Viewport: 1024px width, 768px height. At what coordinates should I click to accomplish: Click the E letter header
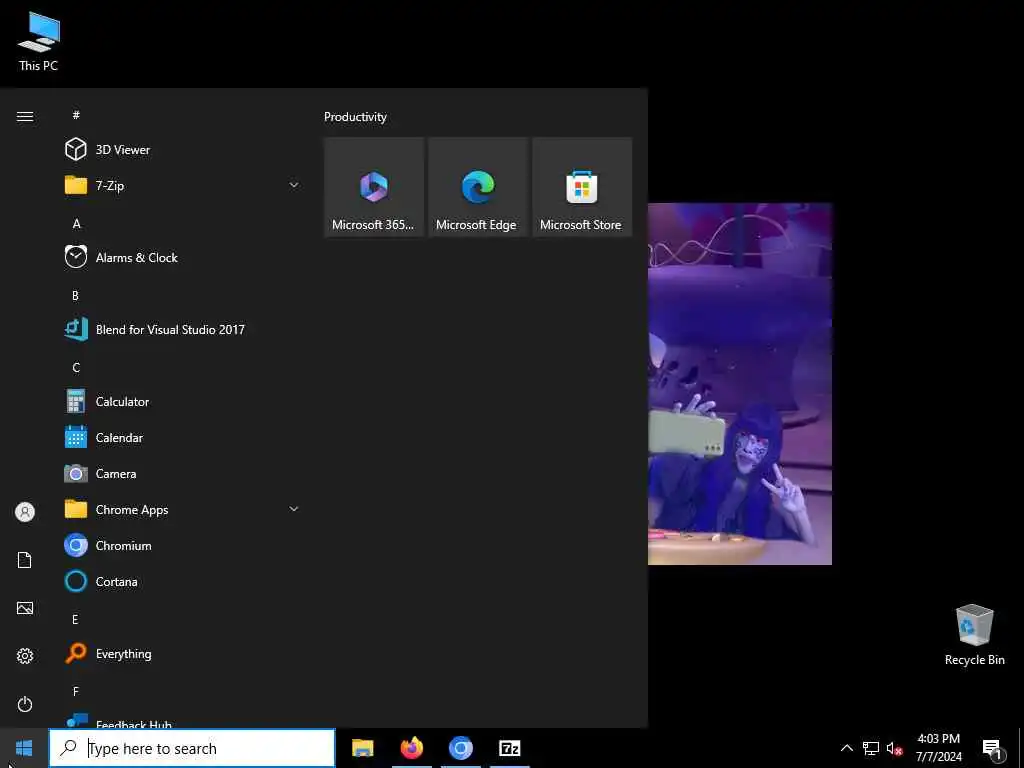(x=75, y=619)
